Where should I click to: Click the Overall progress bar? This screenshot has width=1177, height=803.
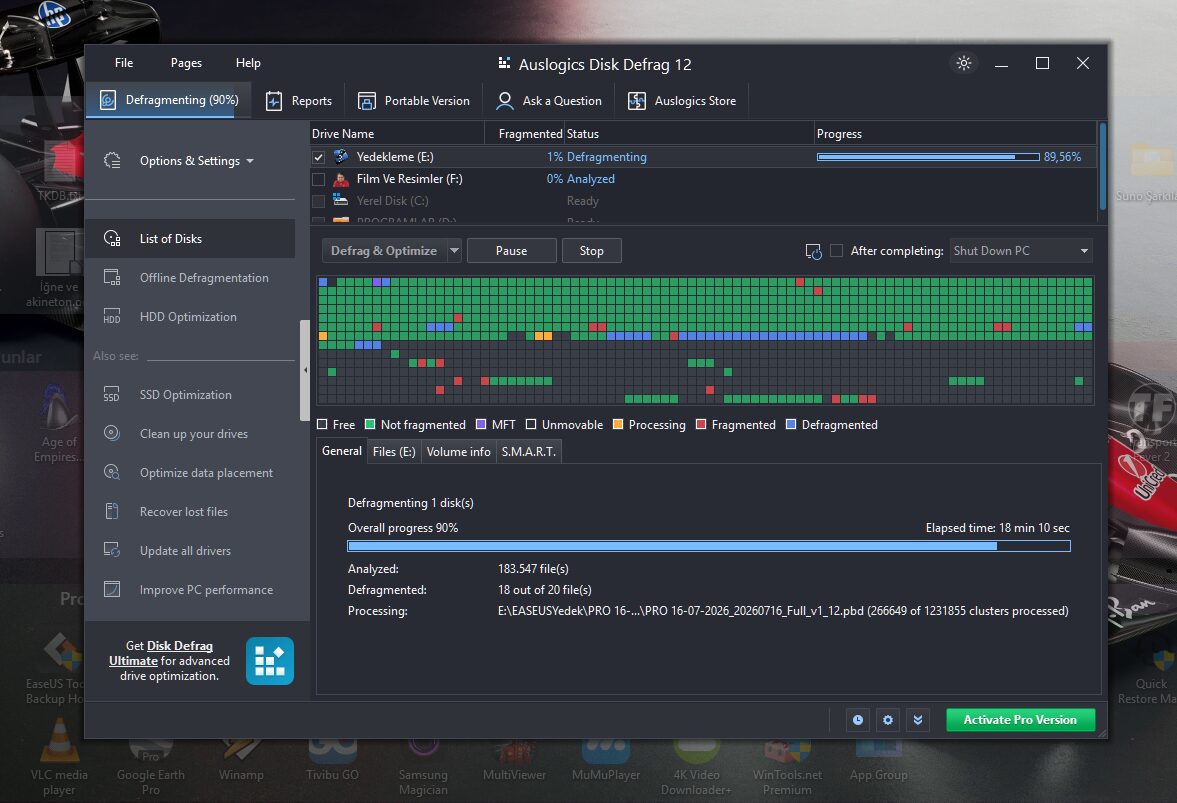(709, 546)
